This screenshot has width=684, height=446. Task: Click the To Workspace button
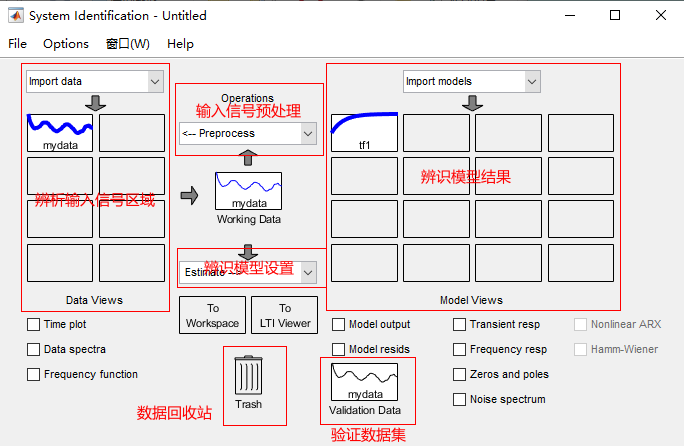click(212, 315)
